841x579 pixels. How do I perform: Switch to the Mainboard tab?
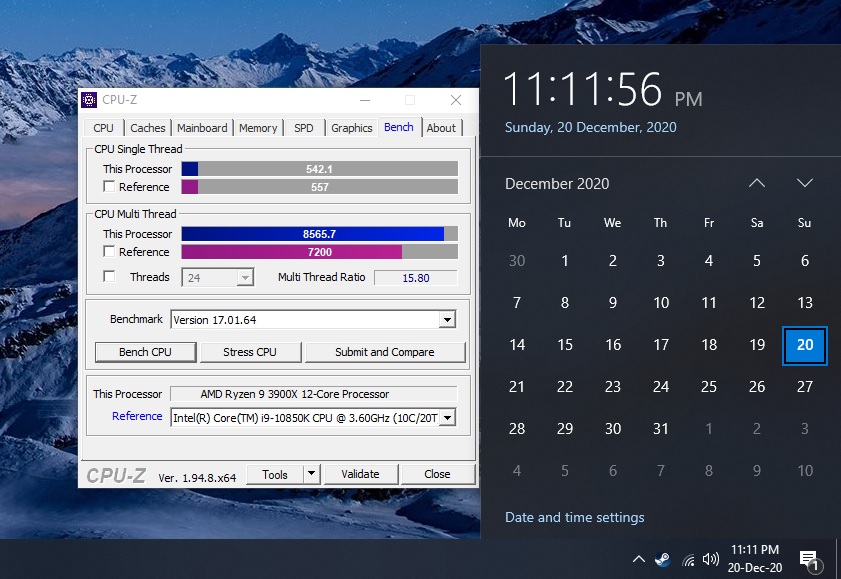point(202,128)
